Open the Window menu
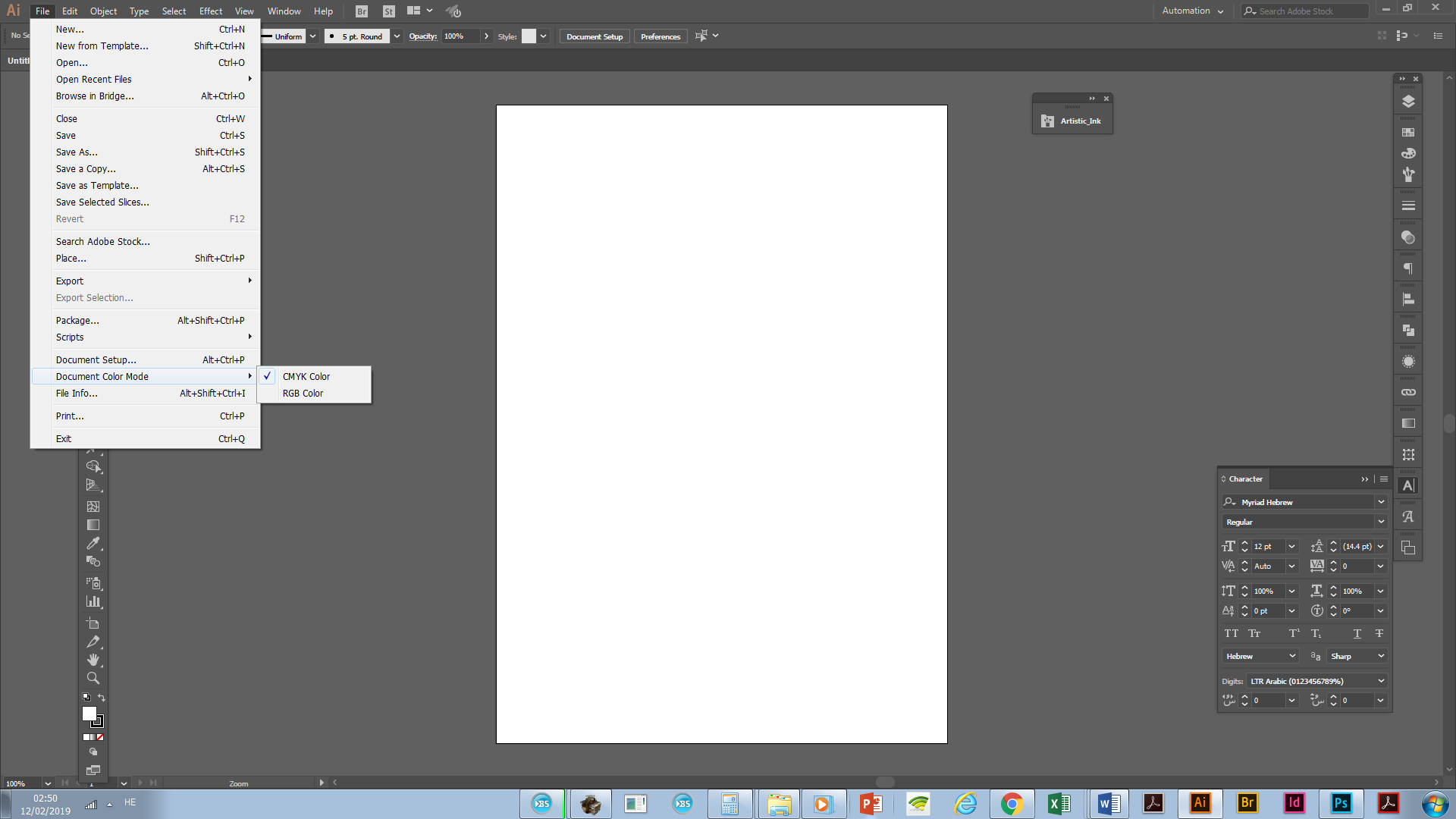Viewport: 1456px width, 819px height. click(284, 11)
